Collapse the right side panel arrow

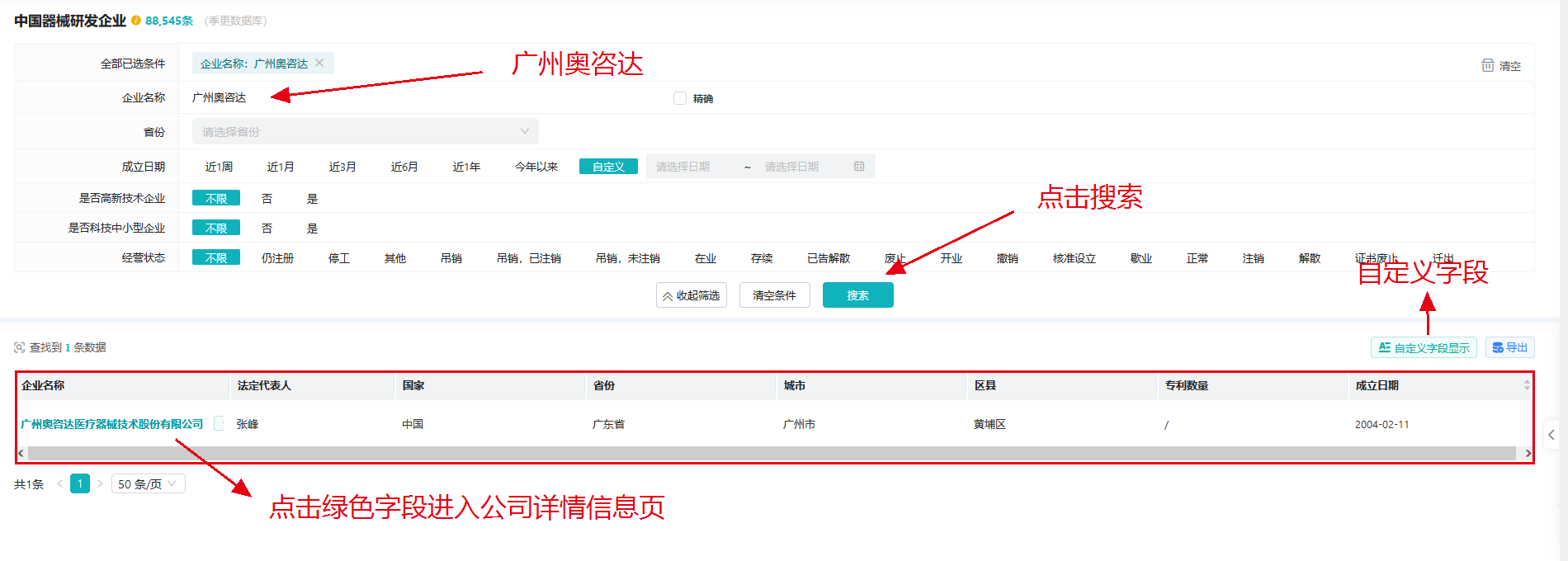(1551, 435)
